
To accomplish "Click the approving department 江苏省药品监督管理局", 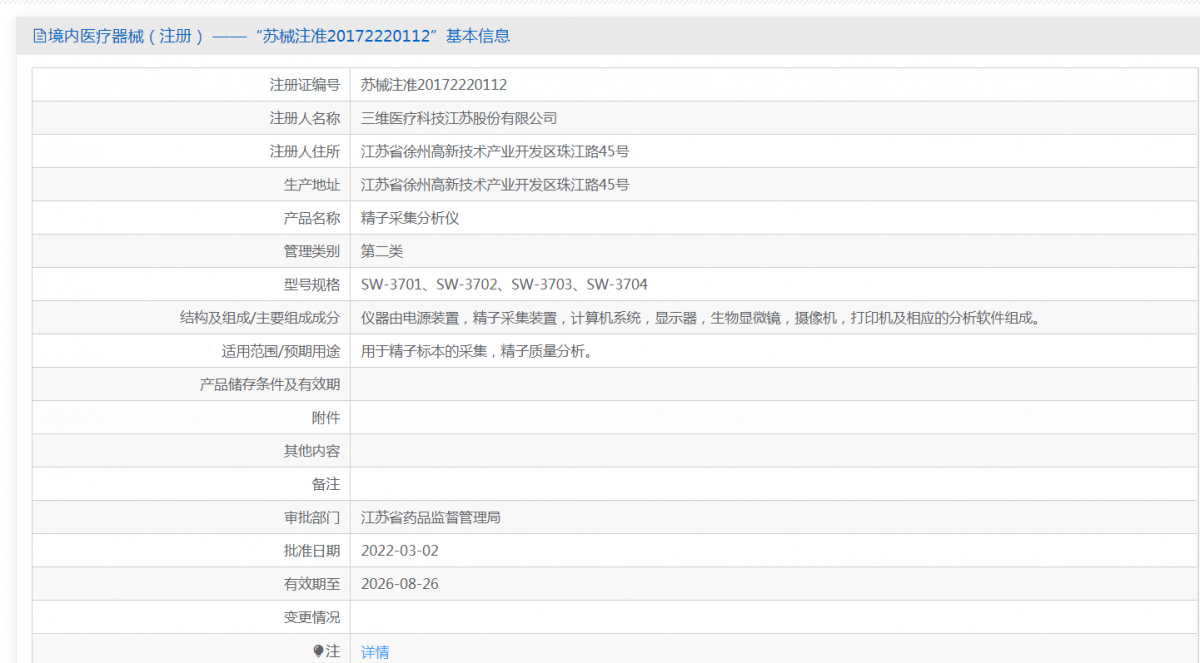I will coord(431,518).
